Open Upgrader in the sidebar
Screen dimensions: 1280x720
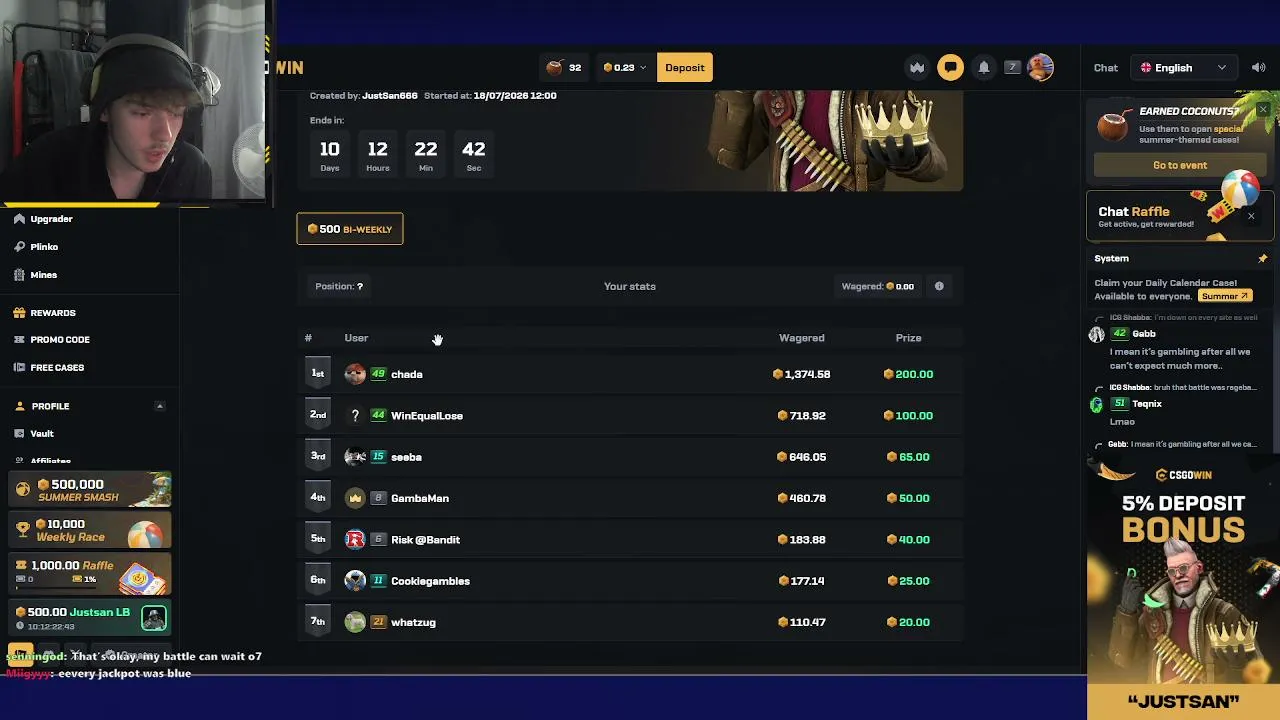(51, 219)
